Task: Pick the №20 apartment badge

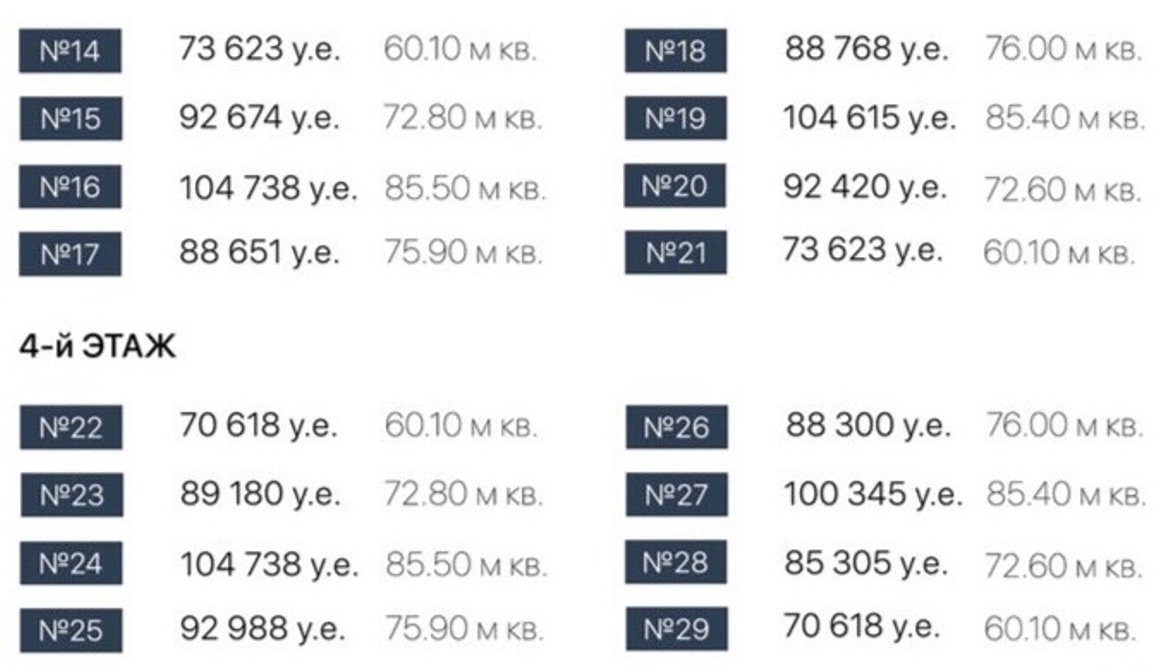Action: point(676,187)
